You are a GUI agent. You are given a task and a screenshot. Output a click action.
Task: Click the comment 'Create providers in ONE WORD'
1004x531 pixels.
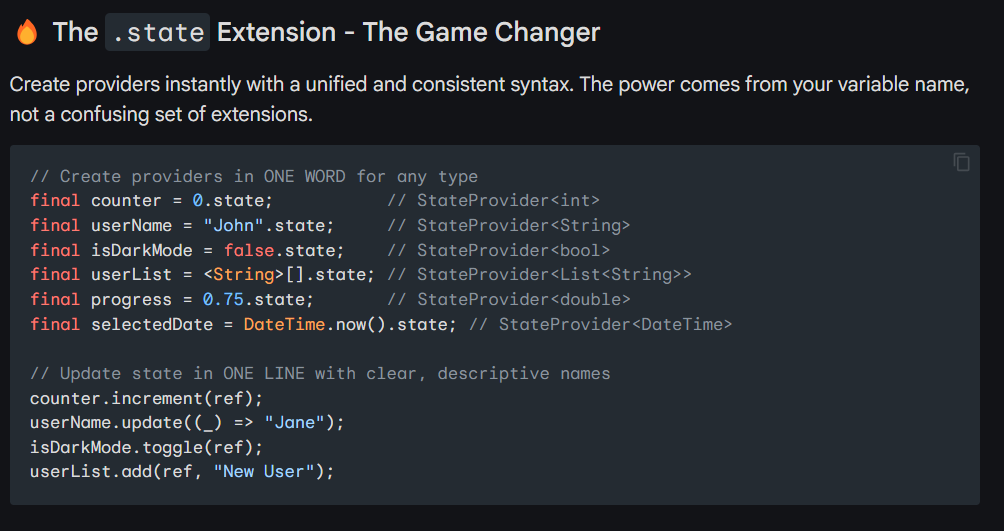pyautogui.click(x=254, y=176)
